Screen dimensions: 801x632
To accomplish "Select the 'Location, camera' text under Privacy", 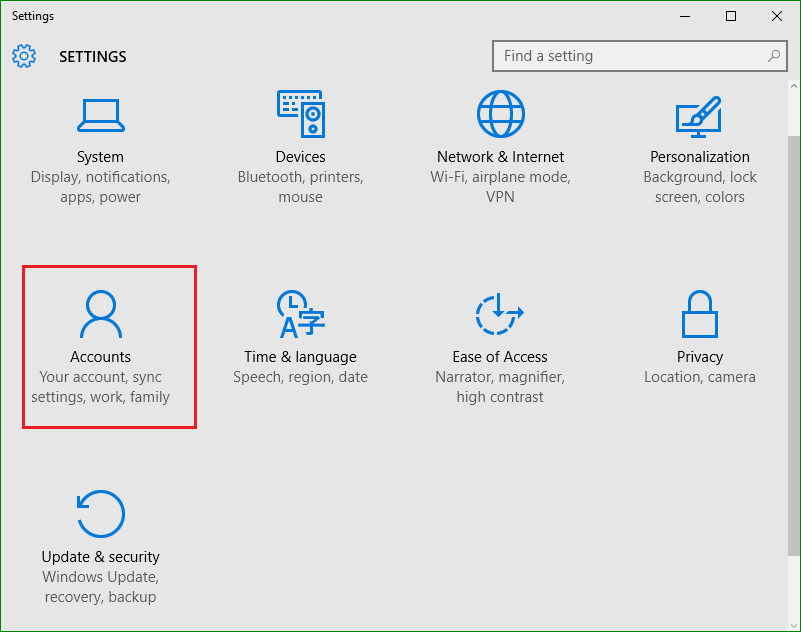I will click(699, 377).
